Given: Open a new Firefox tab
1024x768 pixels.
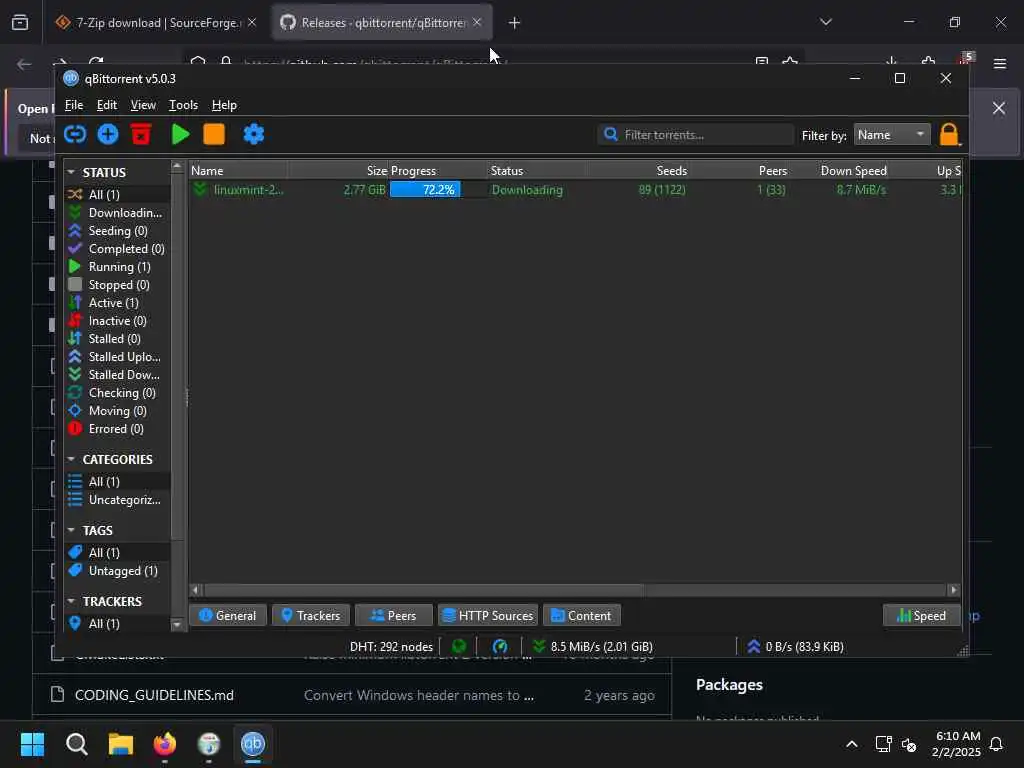Looking at the screenshot, I should tap(514, 23).
